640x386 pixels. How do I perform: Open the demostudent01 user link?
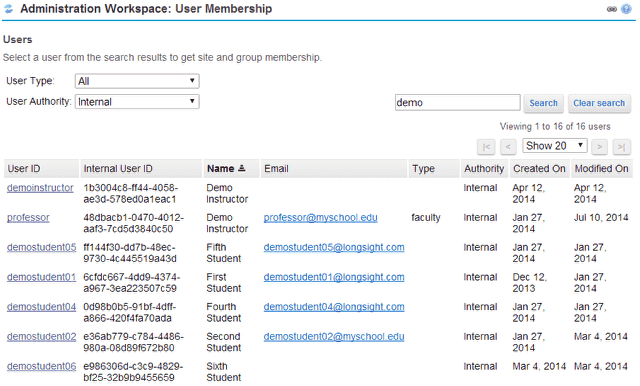pyautogui.click(x=41, y=277)
